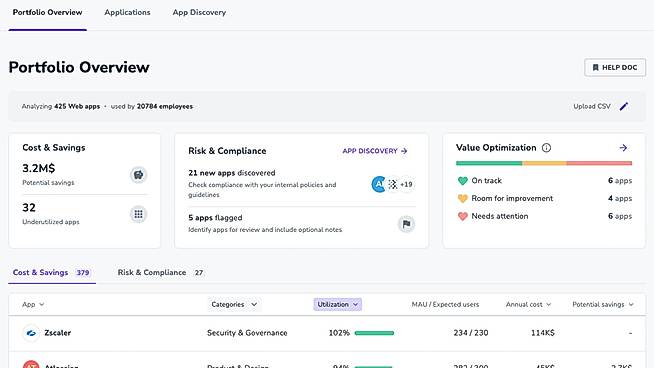
Task: Select the Risk & Compliance 27 table tab
Action: coord(161,272)
